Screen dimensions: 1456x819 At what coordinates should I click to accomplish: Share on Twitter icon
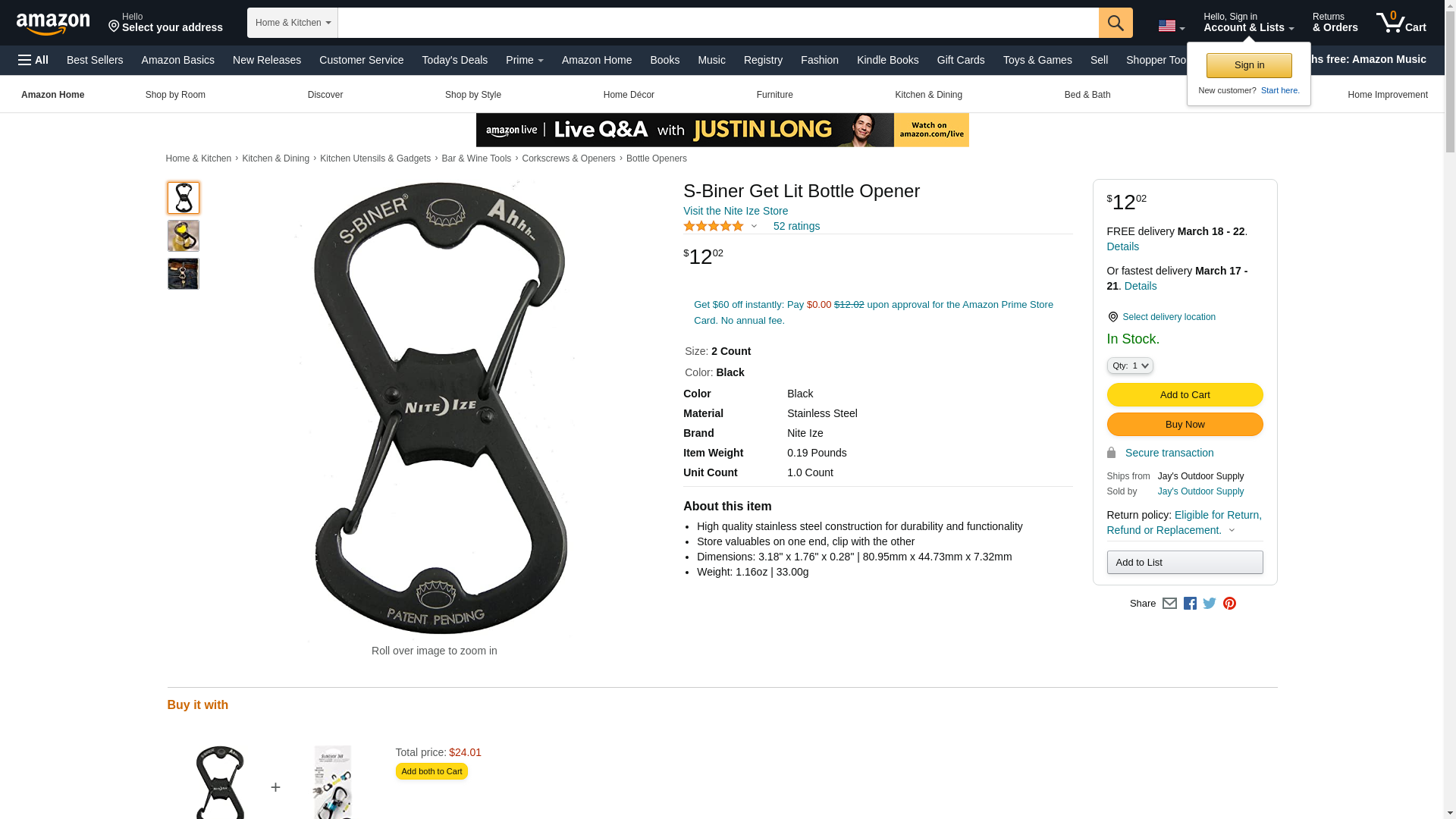[1210, 604]
